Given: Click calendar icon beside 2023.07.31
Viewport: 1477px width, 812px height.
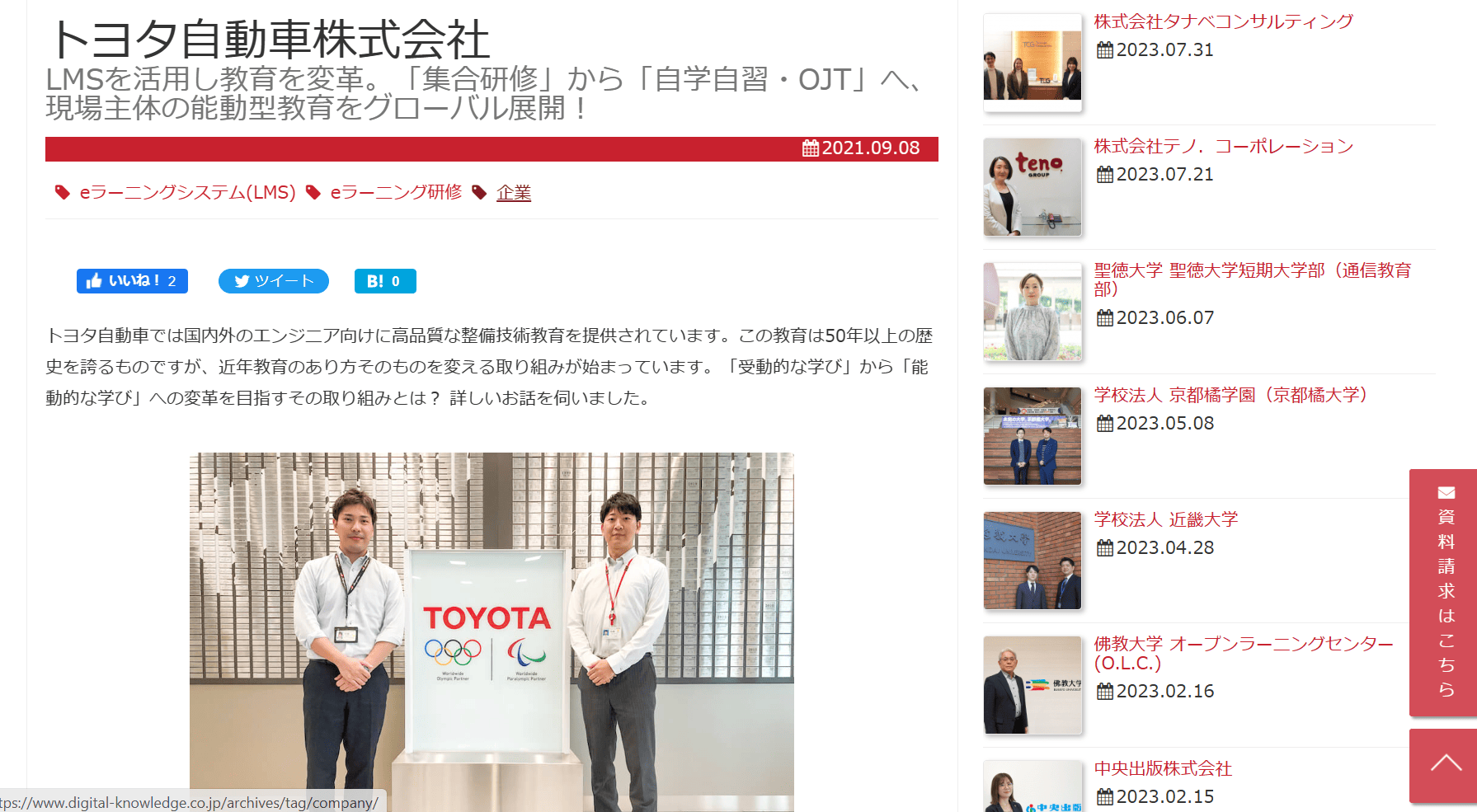Looking at the screenshot, I should (1105, 50).
